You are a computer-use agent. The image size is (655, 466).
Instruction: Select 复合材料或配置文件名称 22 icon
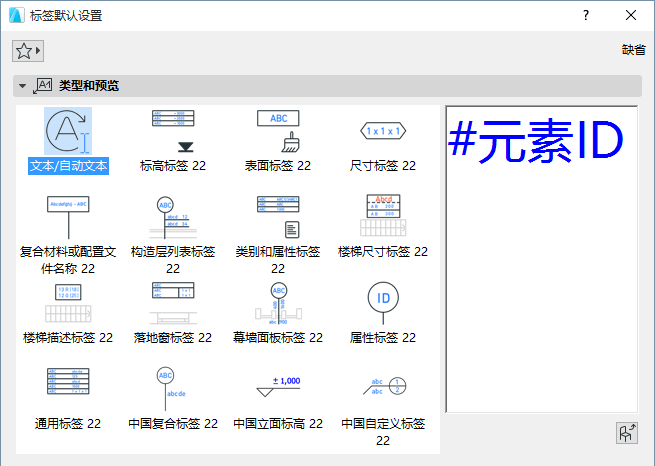click(68, 217)
